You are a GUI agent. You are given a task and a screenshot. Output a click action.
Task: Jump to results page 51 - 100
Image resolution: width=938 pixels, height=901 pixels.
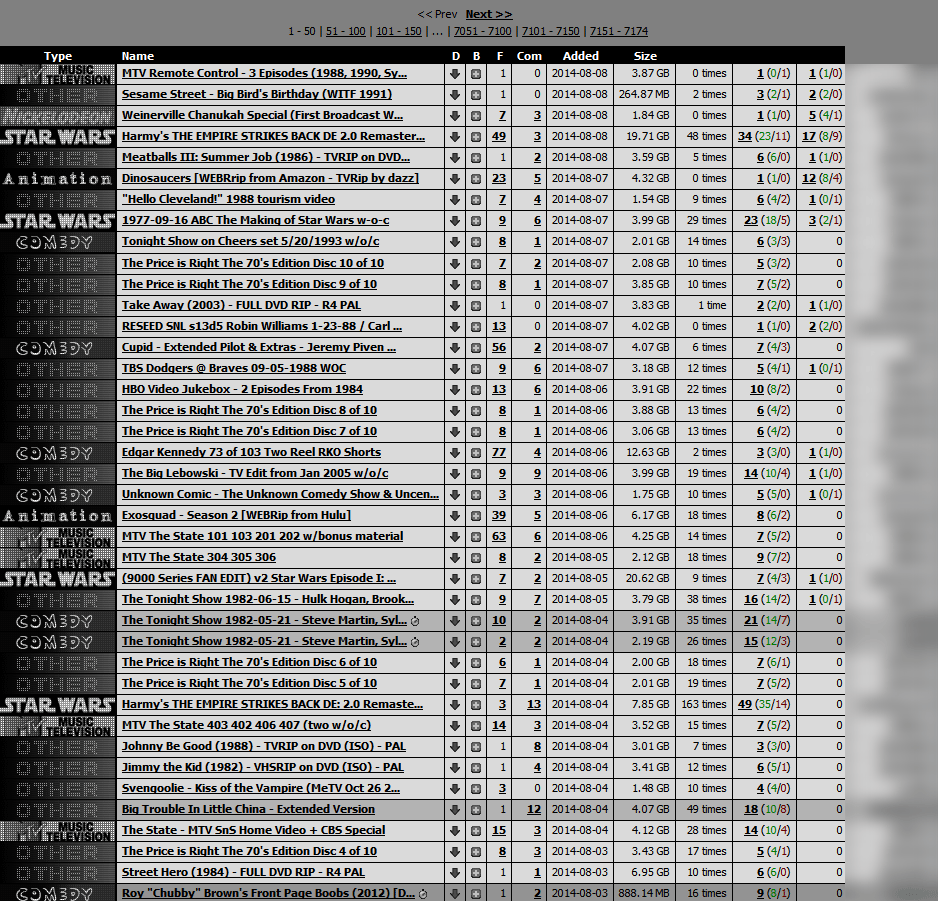346,31
